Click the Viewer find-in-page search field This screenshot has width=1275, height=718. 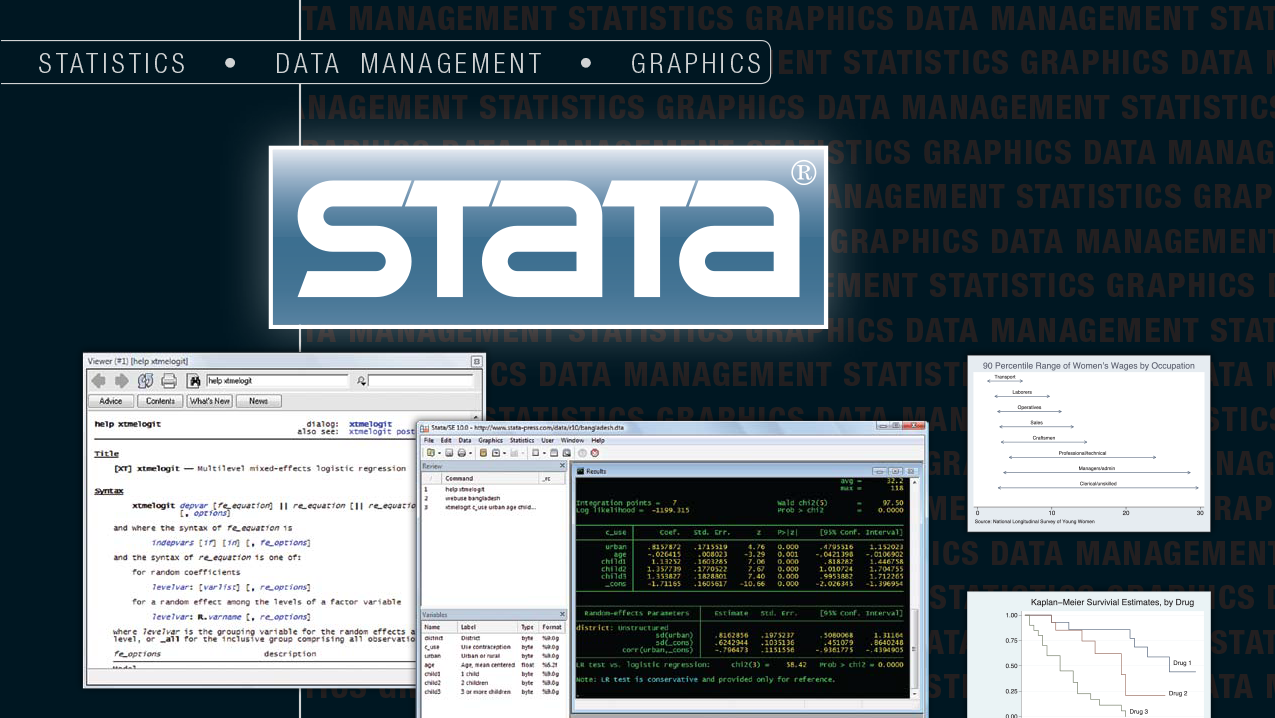(420, 381)
